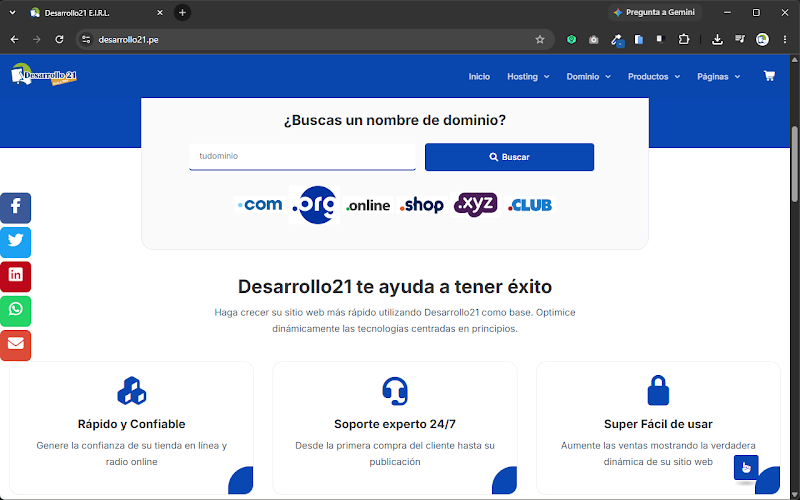The width and height of the screenshot is (800, 500).
Task: Click the Desarrollo21 te ayuda a tener éxito heading
Action: [395, 286]
